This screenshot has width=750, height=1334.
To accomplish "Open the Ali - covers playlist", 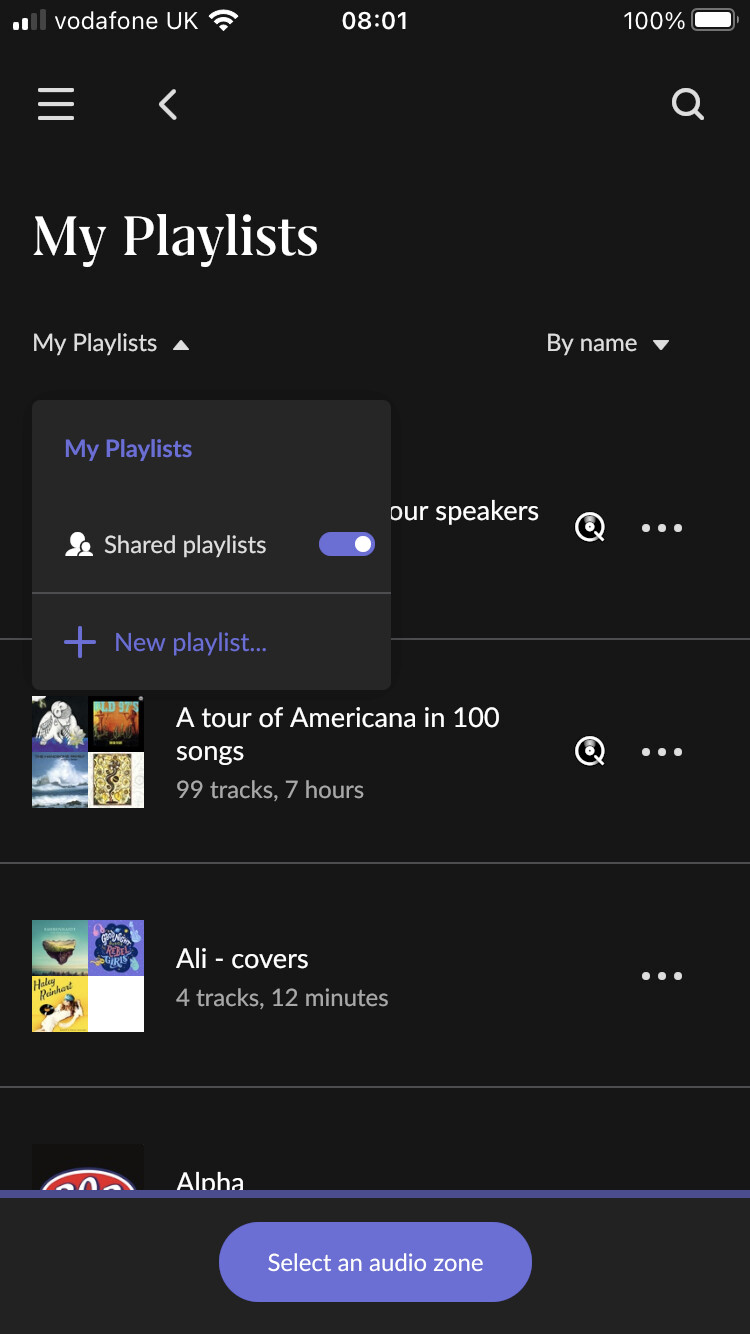I will pyautogui.click(x=242, y=959).
